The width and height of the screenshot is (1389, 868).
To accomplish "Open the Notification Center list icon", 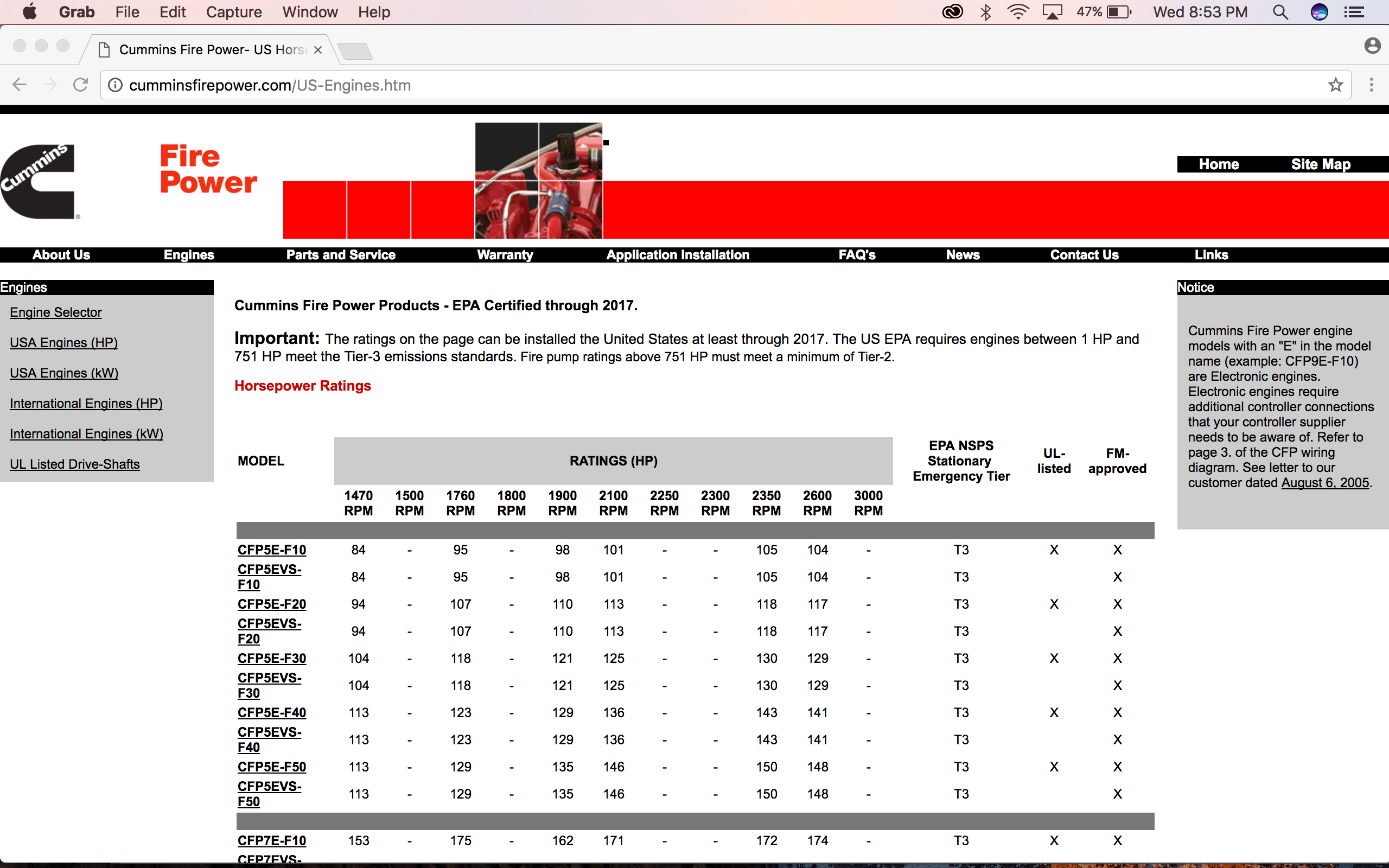I will [x=1354, y=12].
